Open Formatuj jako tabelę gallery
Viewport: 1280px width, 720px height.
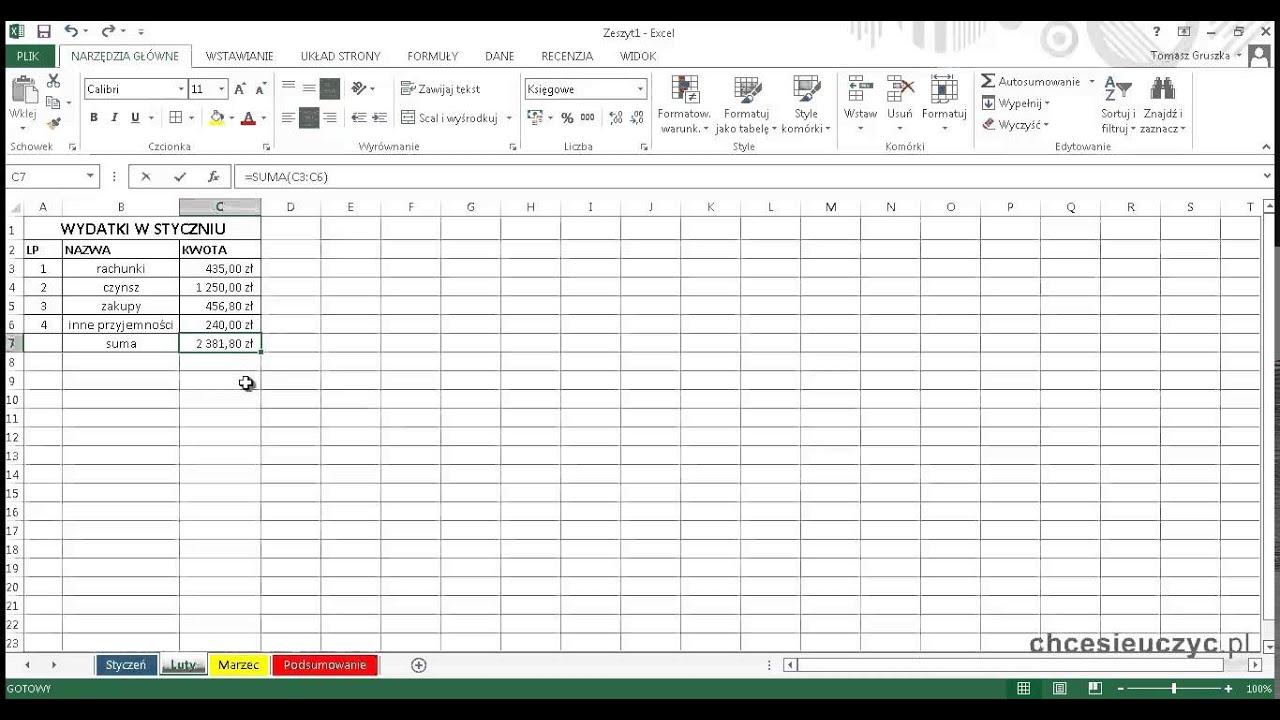(746, 105)
